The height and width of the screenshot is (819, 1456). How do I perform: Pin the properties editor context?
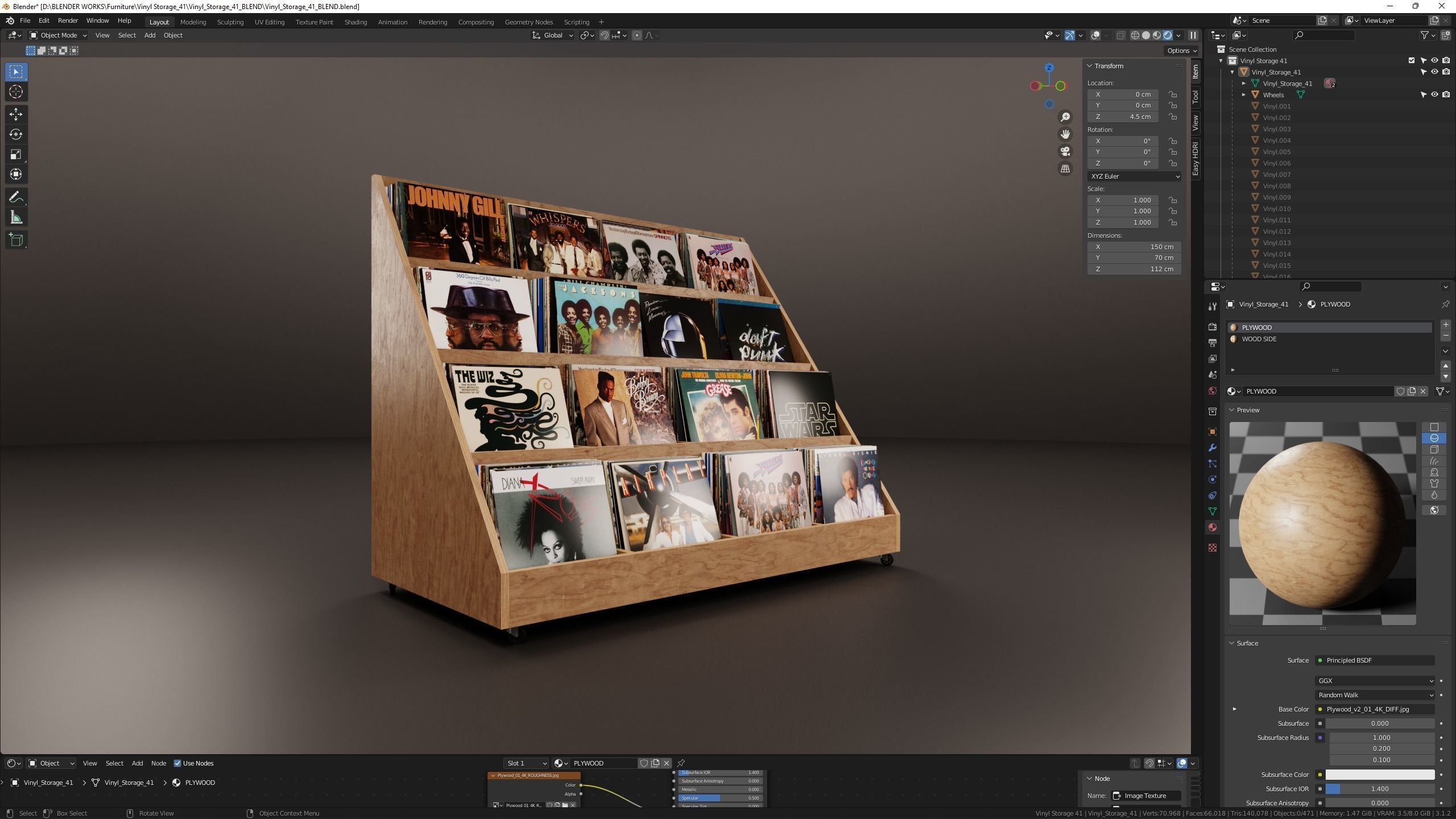click(1445, 304)
